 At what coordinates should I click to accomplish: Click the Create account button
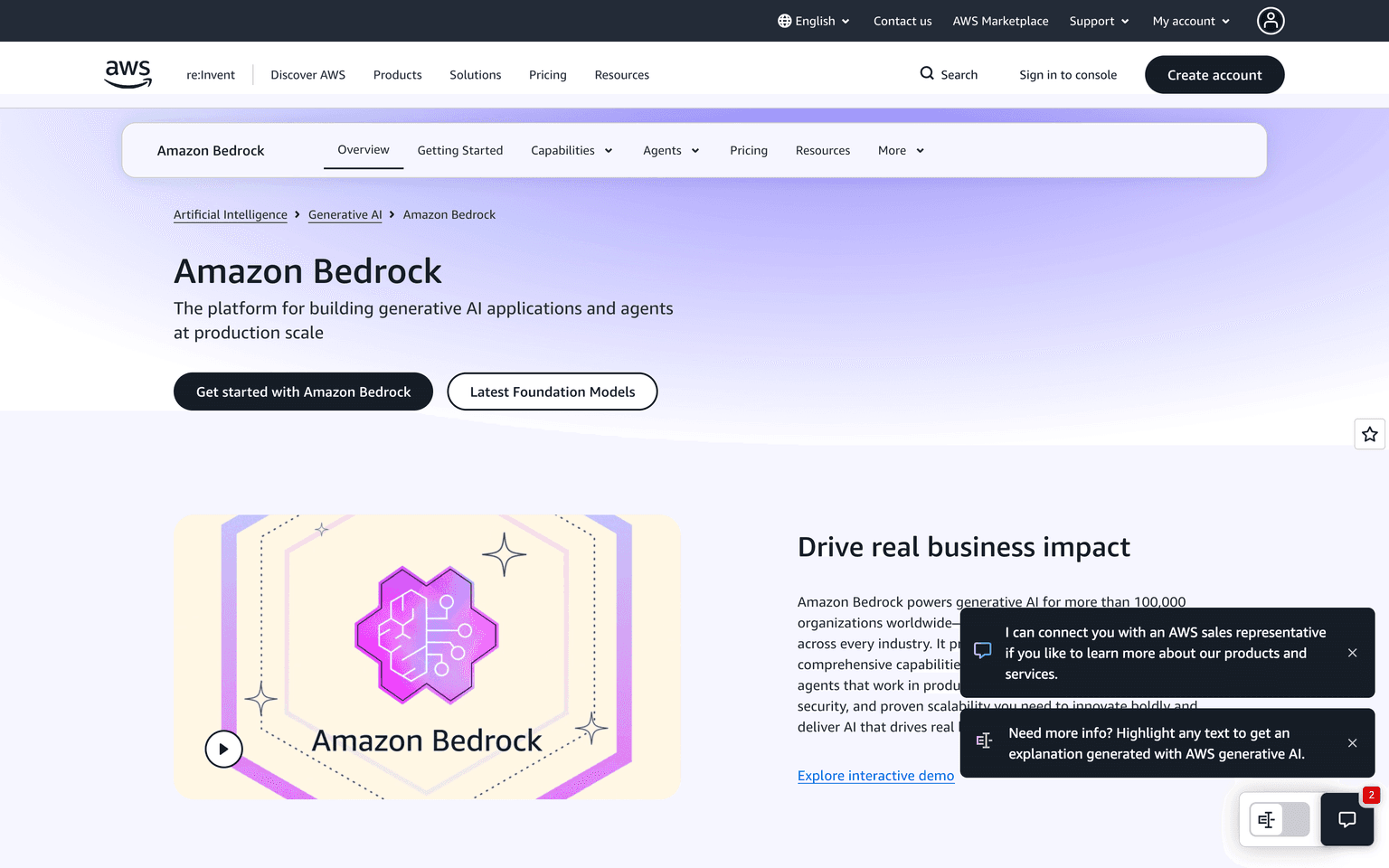(1214, 75)
